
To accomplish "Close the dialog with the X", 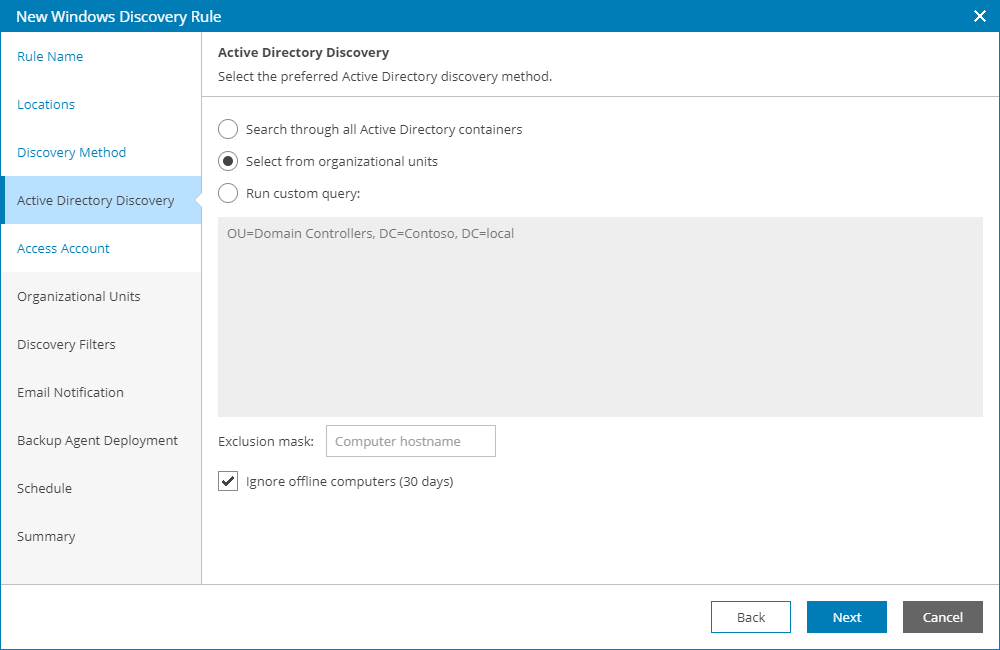I will click(x=978, y=16).
